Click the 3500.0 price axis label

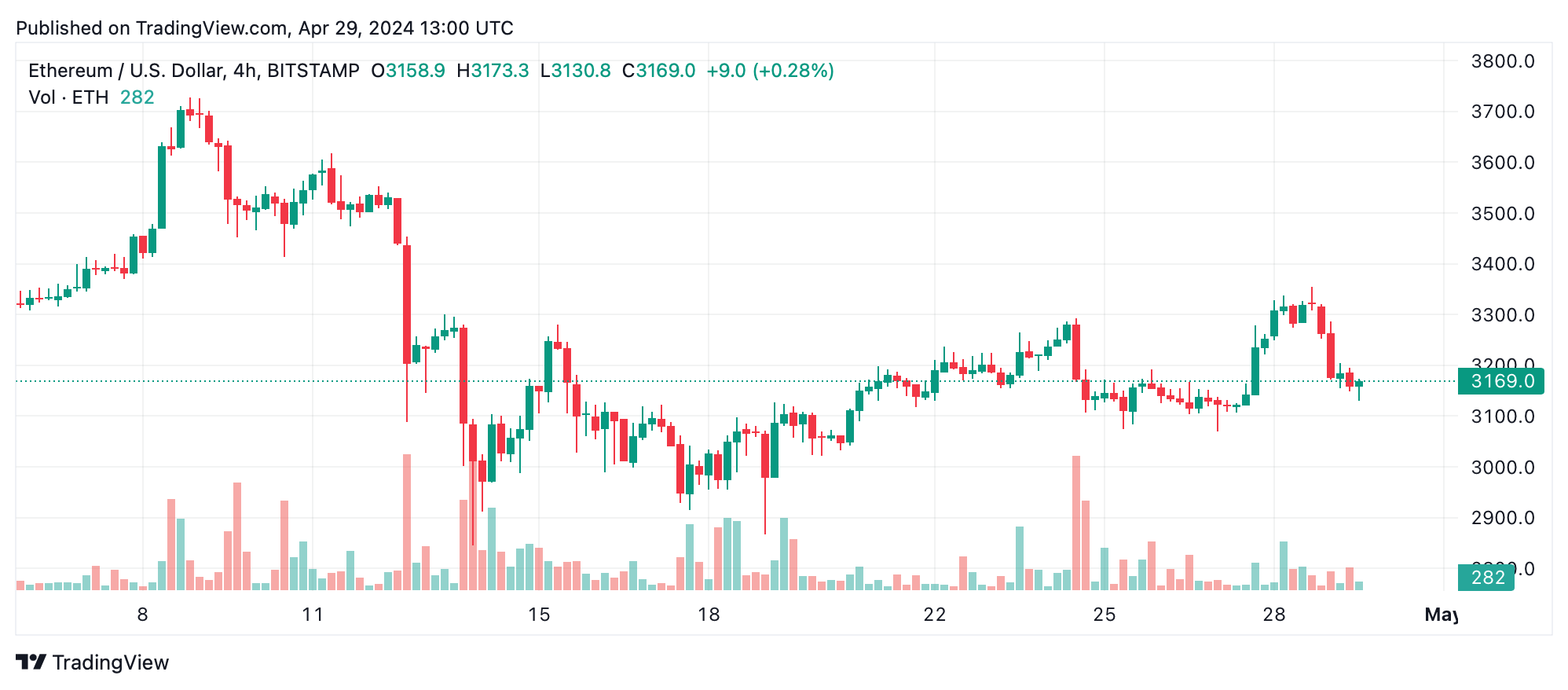pyautogui.click(x=1502, y=214)
